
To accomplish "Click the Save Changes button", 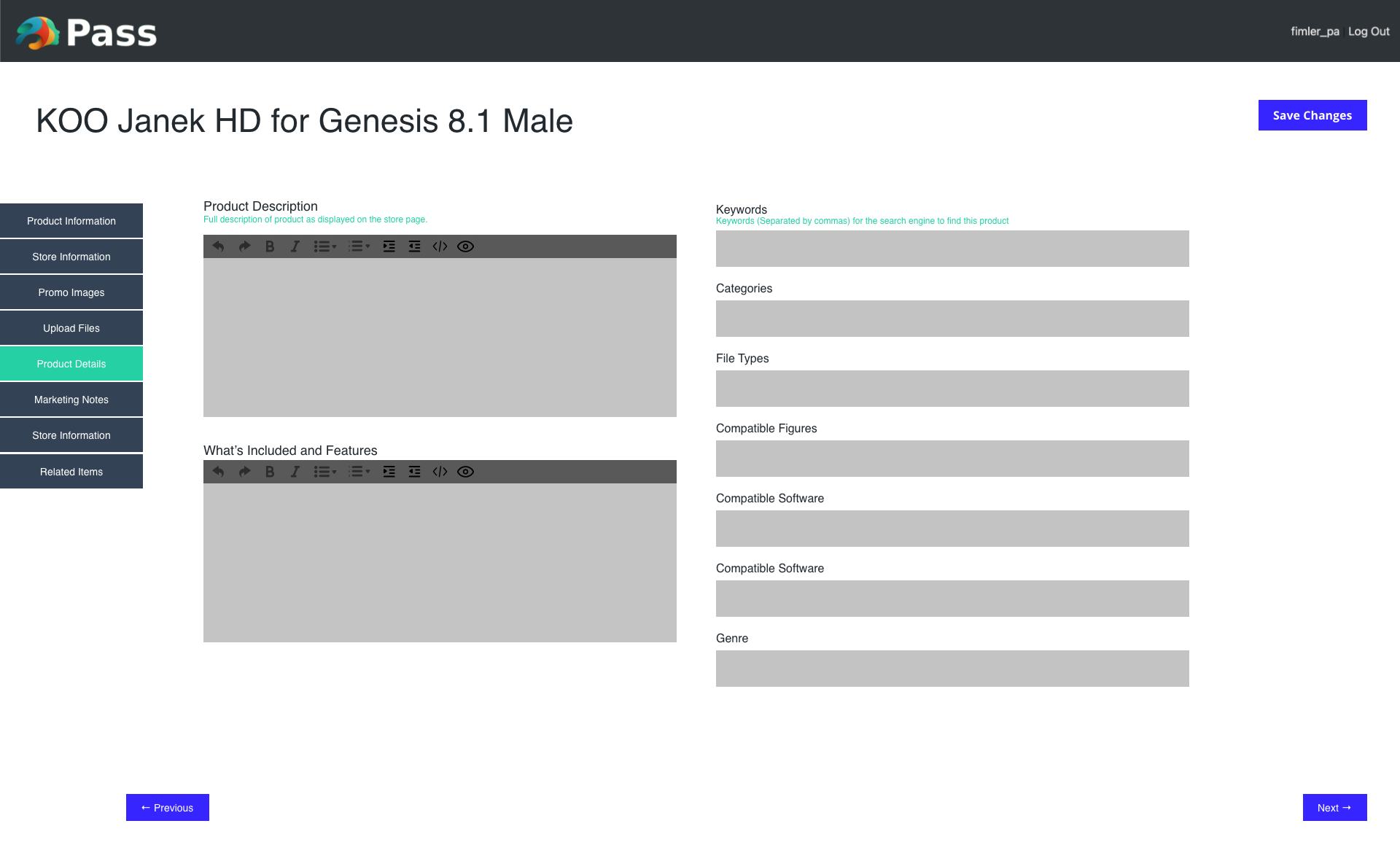I will 1312,115.
